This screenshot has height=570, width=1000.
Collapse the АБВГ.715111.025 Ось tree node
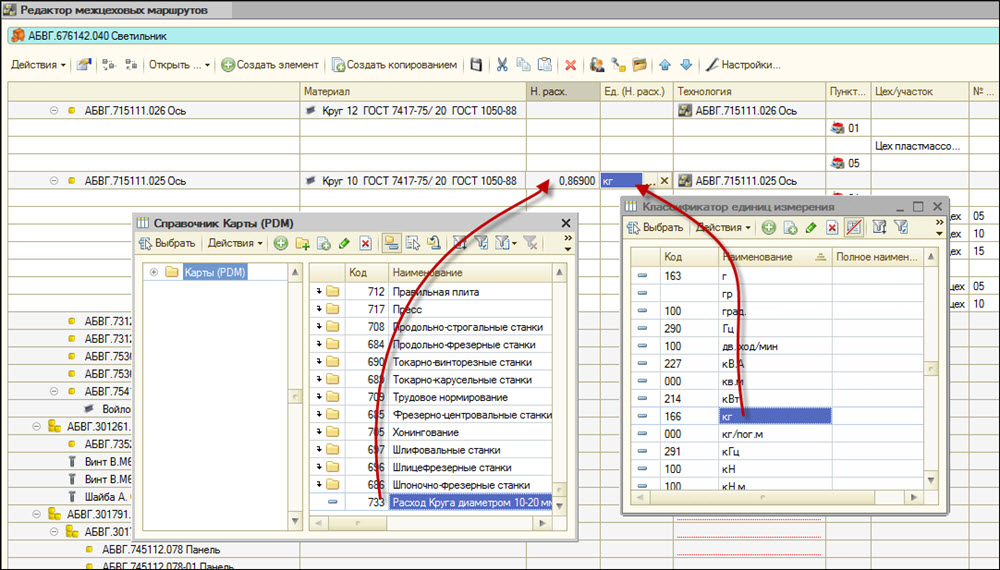coord(54,181)
